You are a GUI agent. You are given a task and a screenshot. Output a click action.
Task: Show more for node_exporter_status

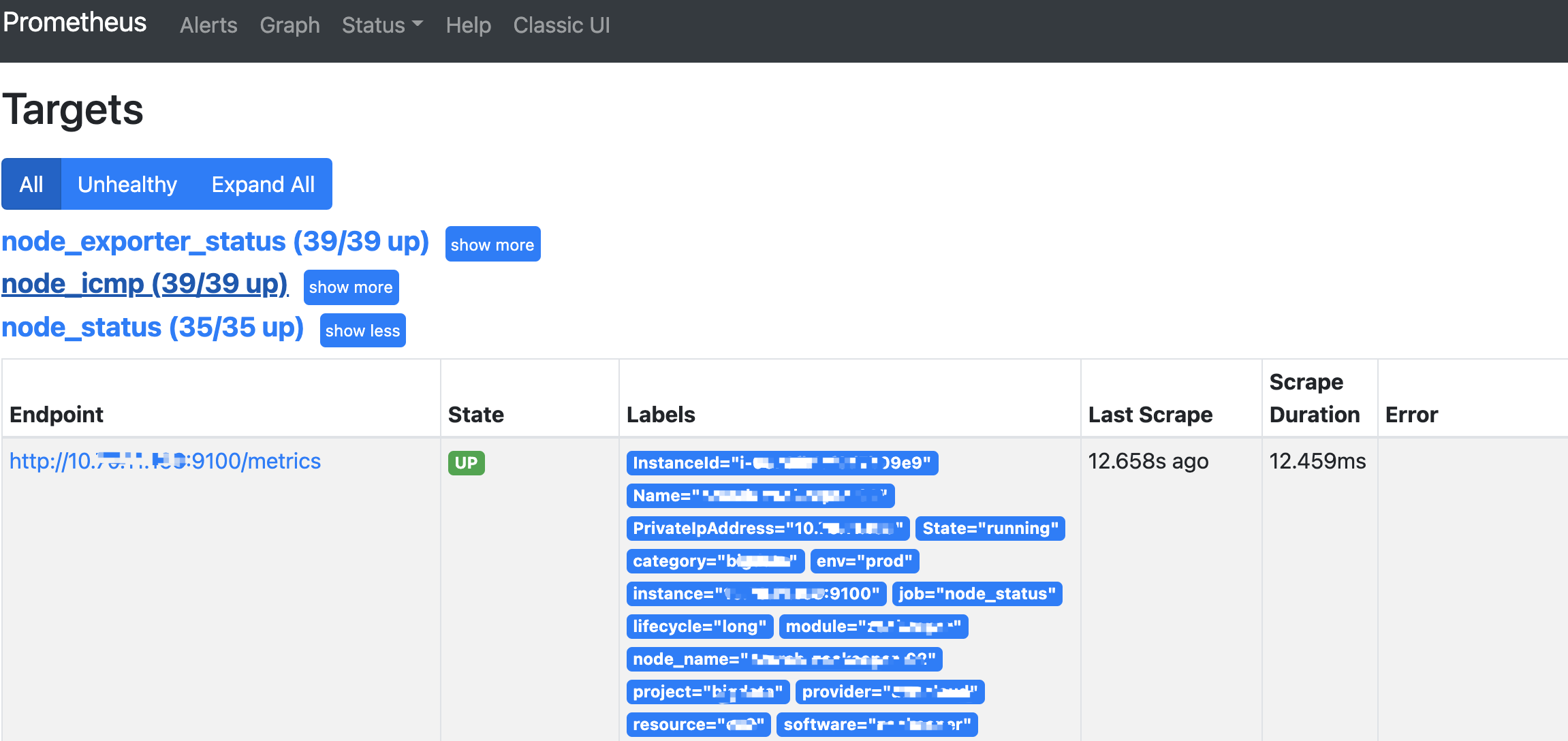(492, 245)
